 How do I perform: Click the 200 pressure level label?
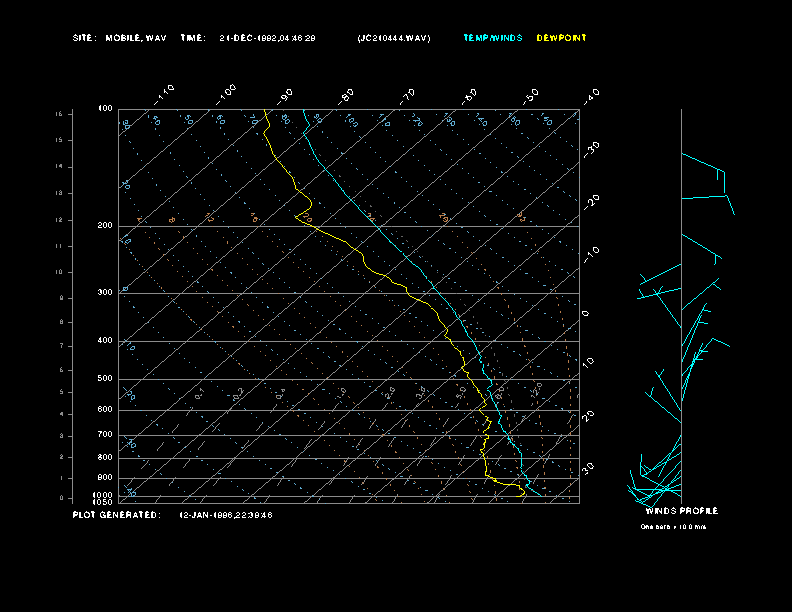[x=105, y=226]
